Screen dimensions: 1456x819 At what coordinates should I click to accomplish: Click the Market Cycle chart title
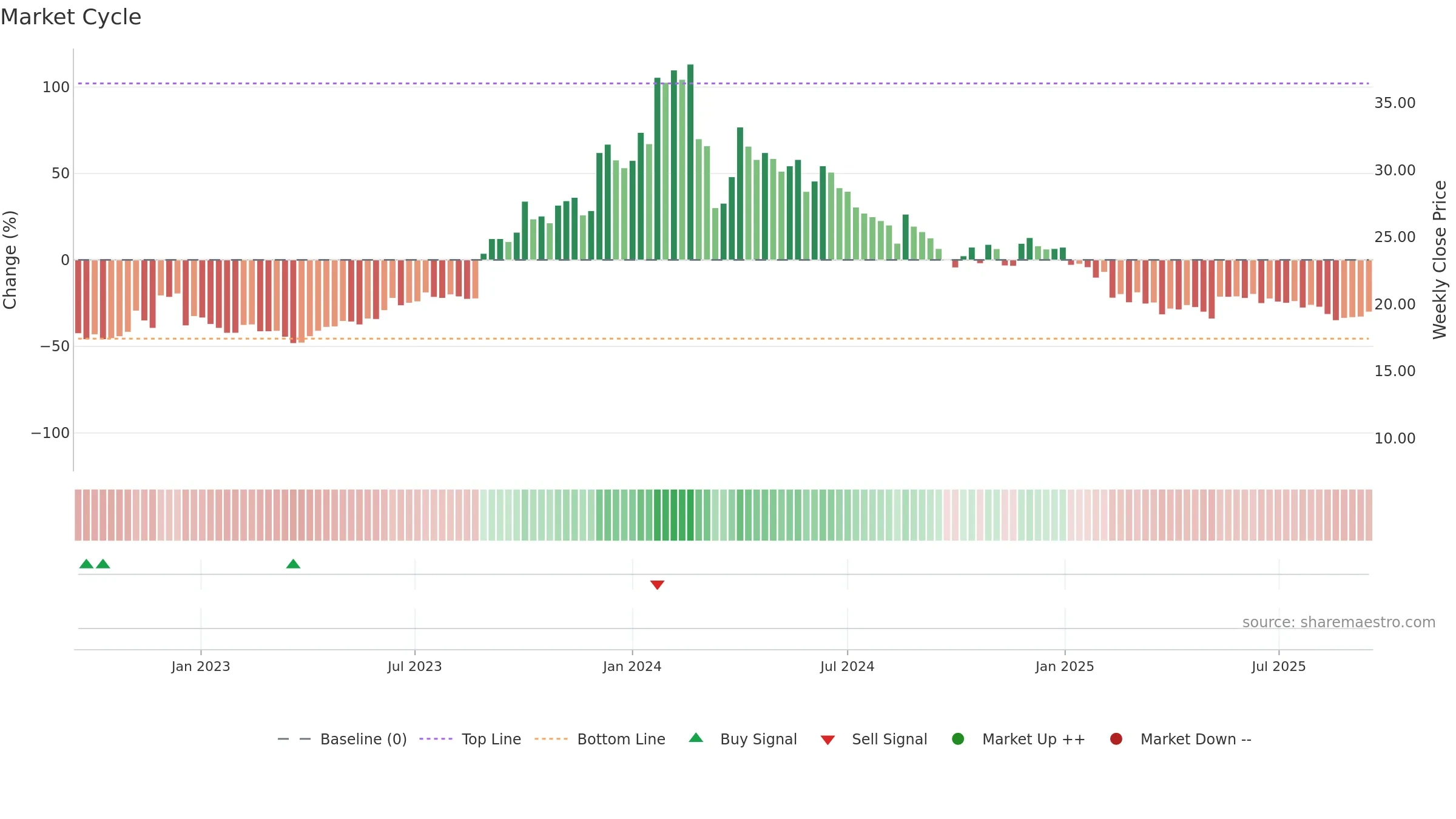[71, 17]
